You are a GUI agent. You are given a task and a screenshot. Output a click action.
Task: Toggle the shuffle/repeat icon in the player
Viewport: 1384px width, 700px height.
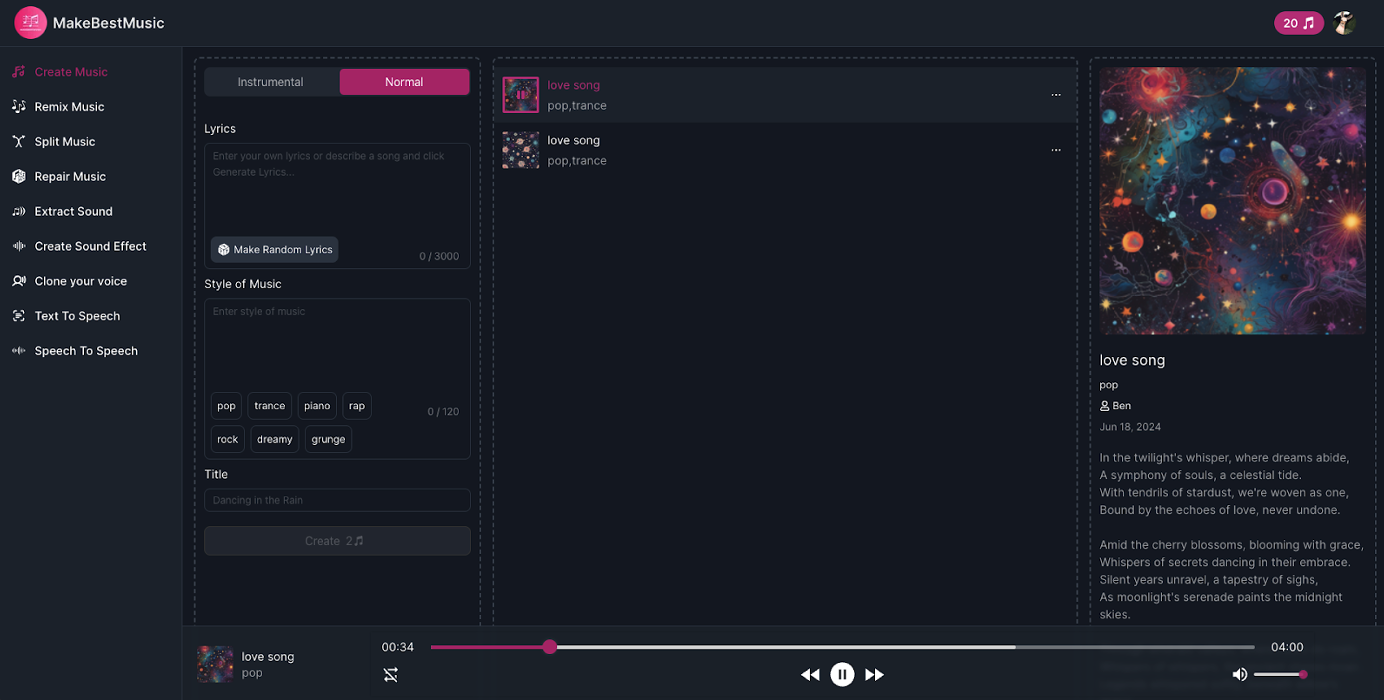tap(391, 675)
